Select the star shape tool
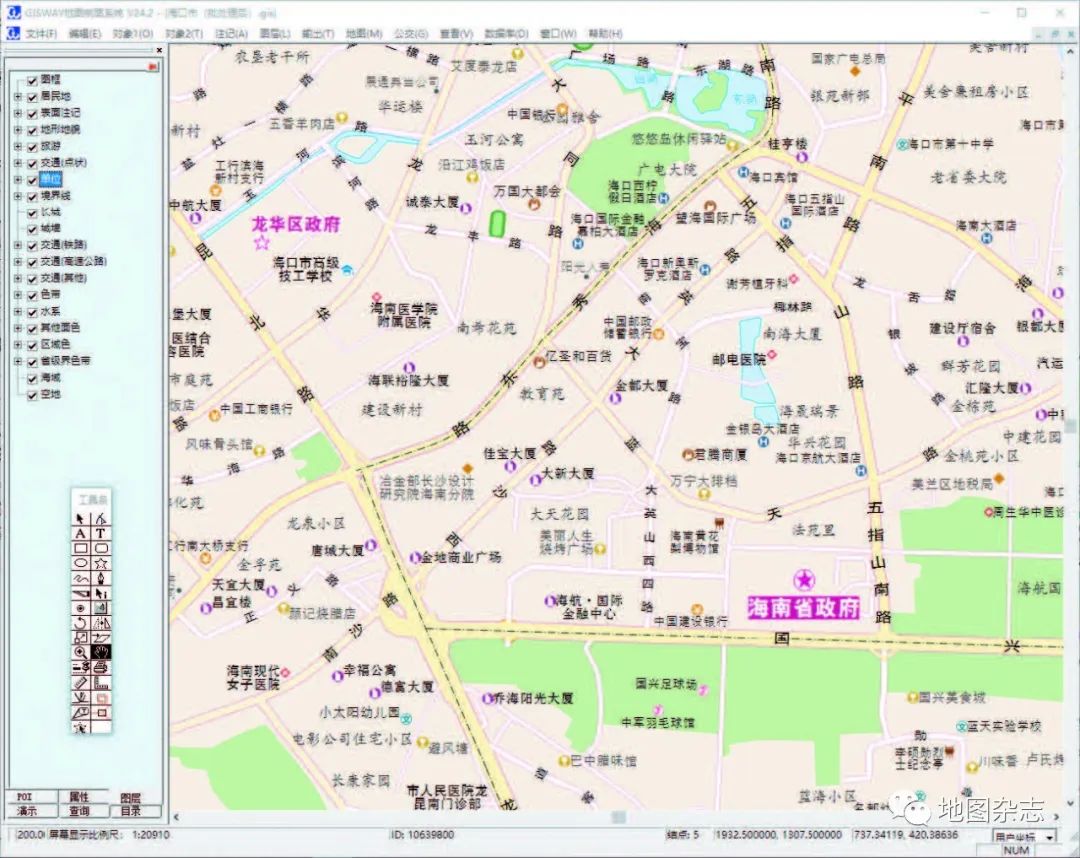 (x=100, y=561)
